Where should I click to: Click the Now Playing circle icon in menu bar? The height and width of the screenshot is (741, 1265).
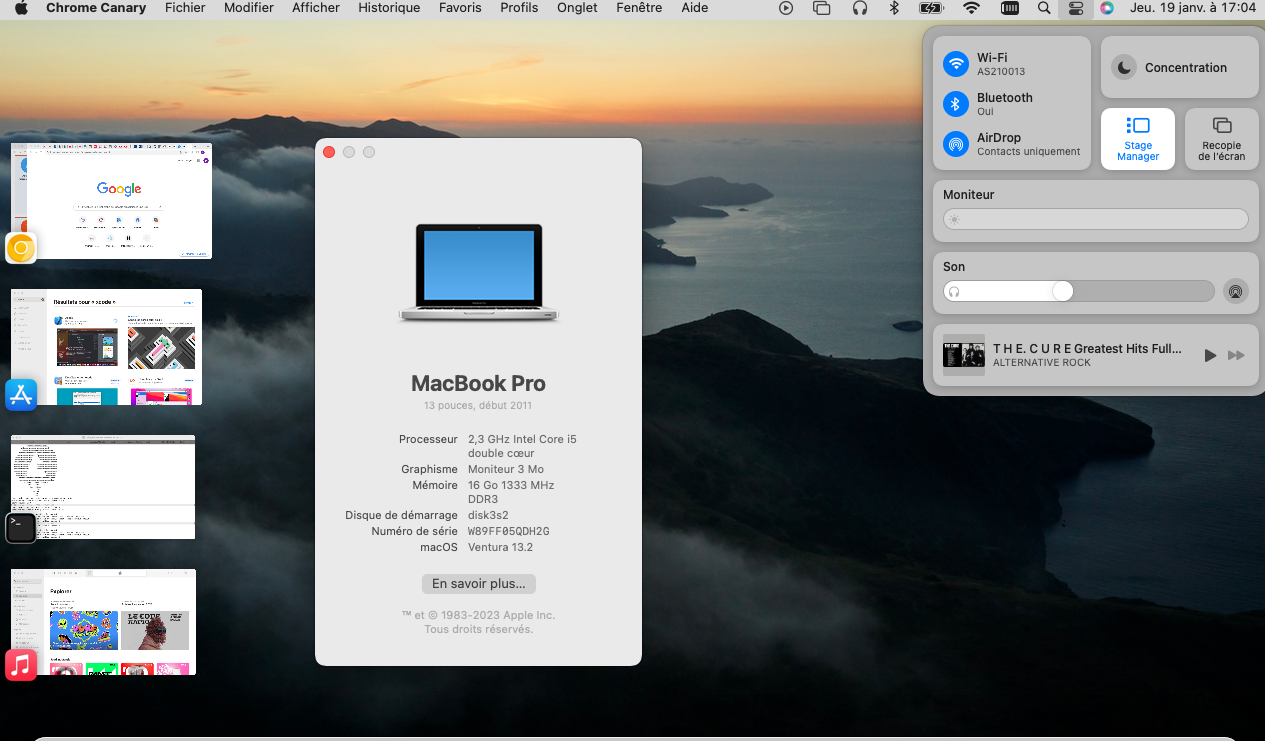pos(786,8)
